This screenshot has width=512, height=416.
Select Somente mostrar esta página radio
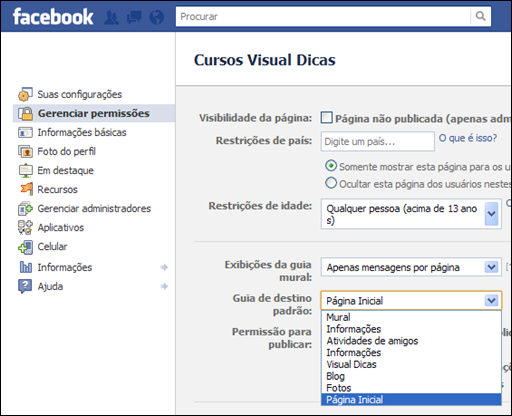(x=331, y=166)
